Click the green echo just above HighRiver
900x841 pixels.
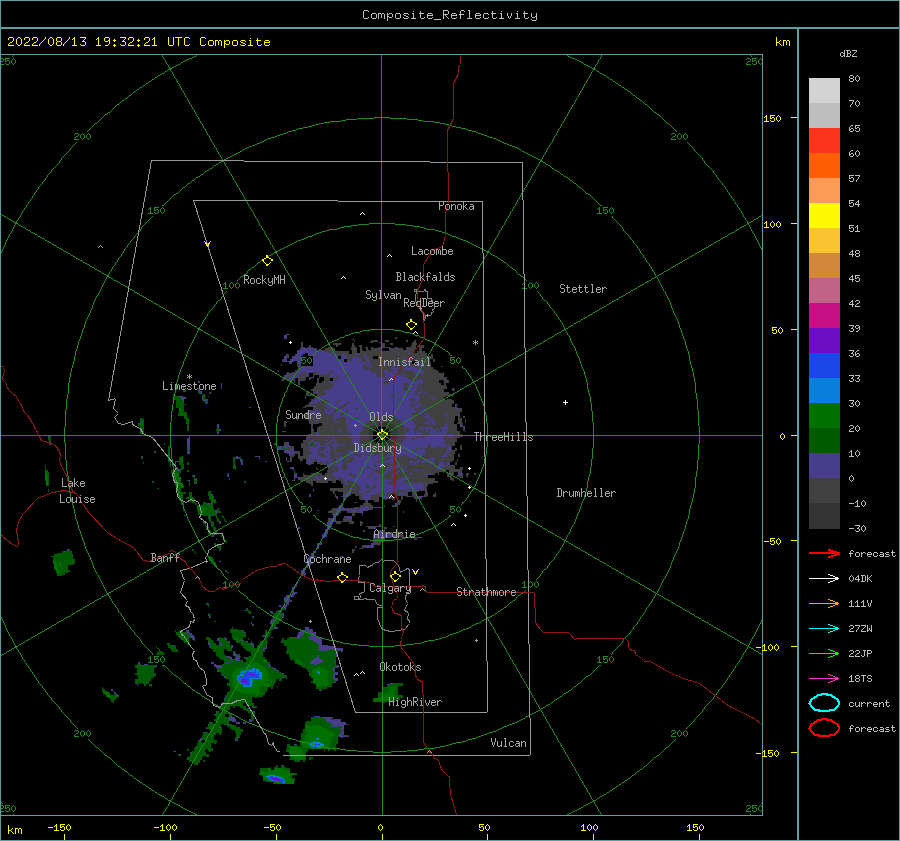point(389,693)
